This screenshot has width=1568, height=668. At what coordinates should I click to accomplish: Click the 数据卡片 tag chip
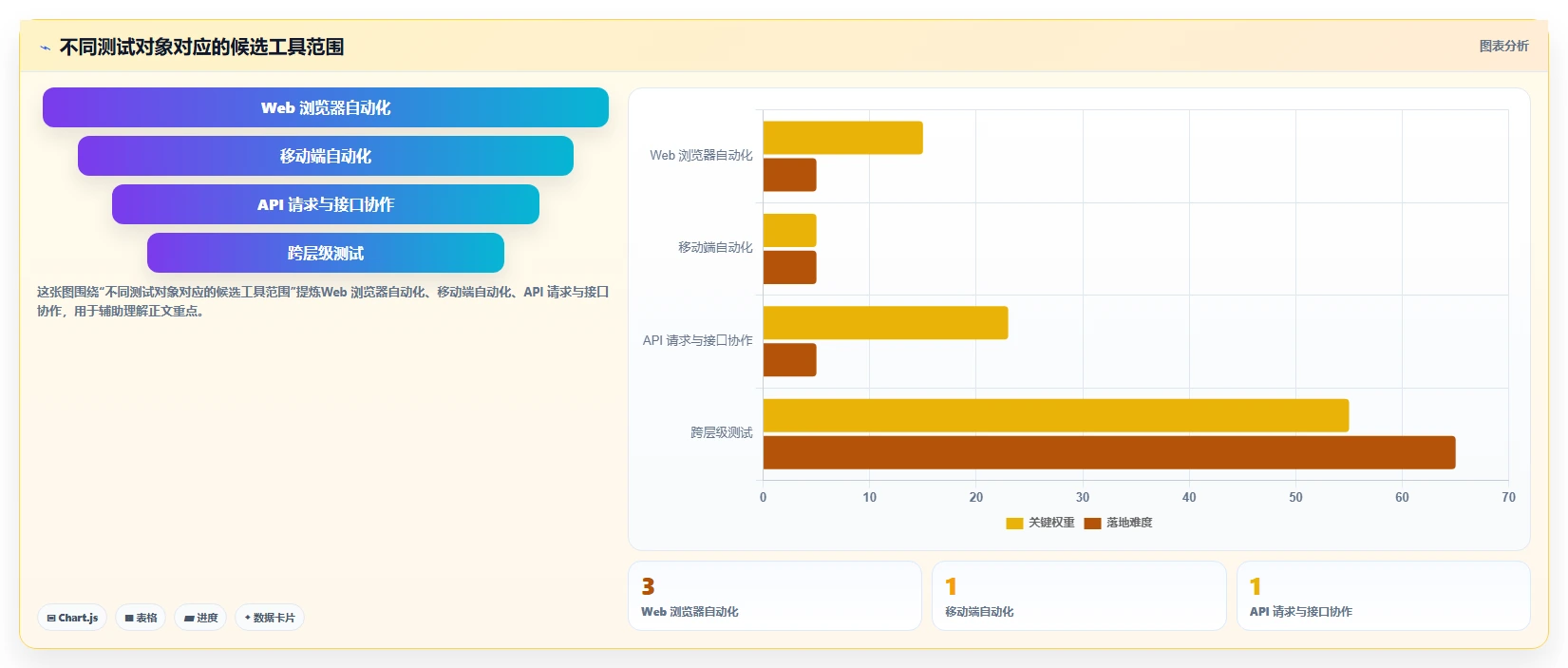[270, 618]
